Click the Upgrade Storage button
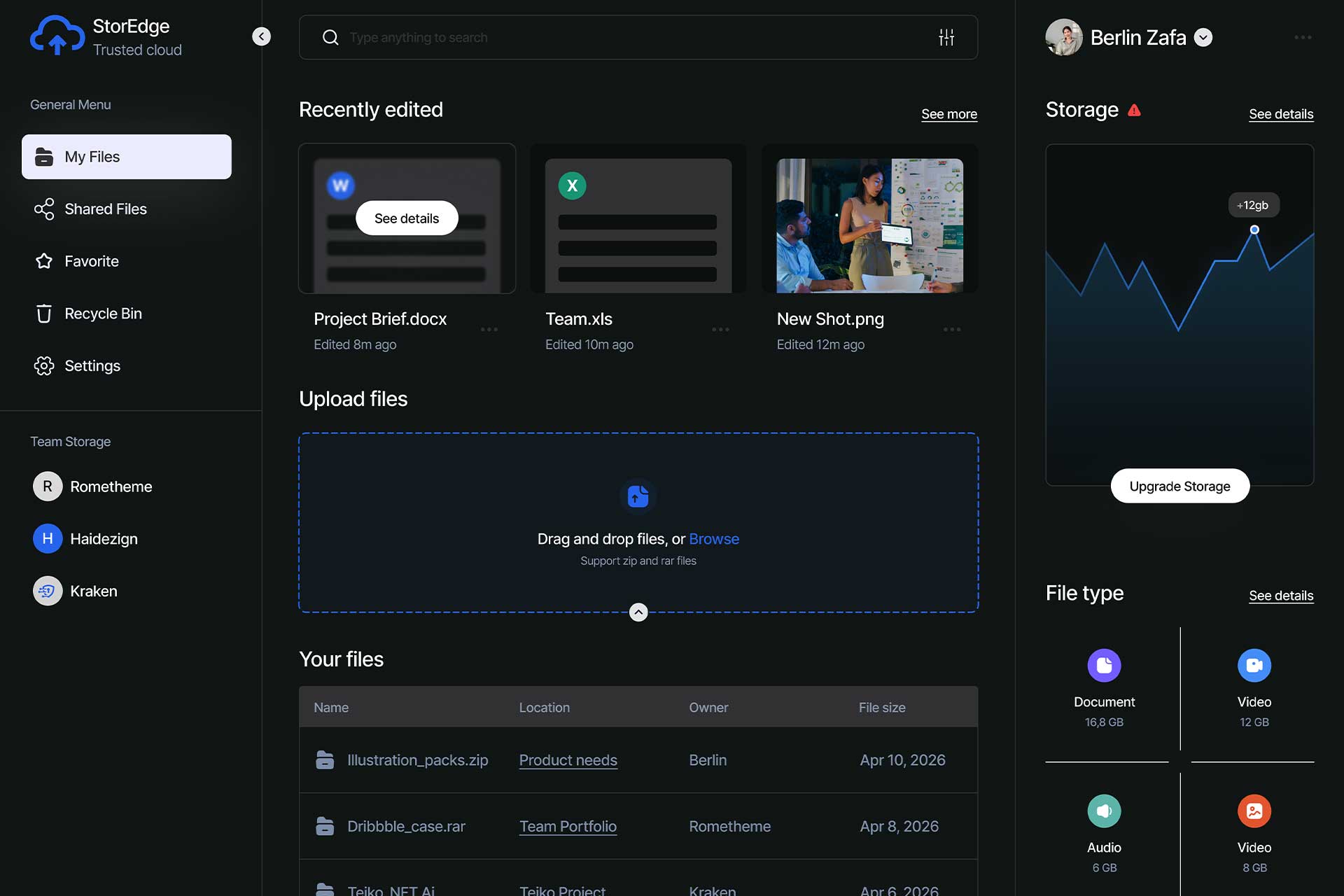This screenshot has width=1344, height=896. coord(1179,486)
